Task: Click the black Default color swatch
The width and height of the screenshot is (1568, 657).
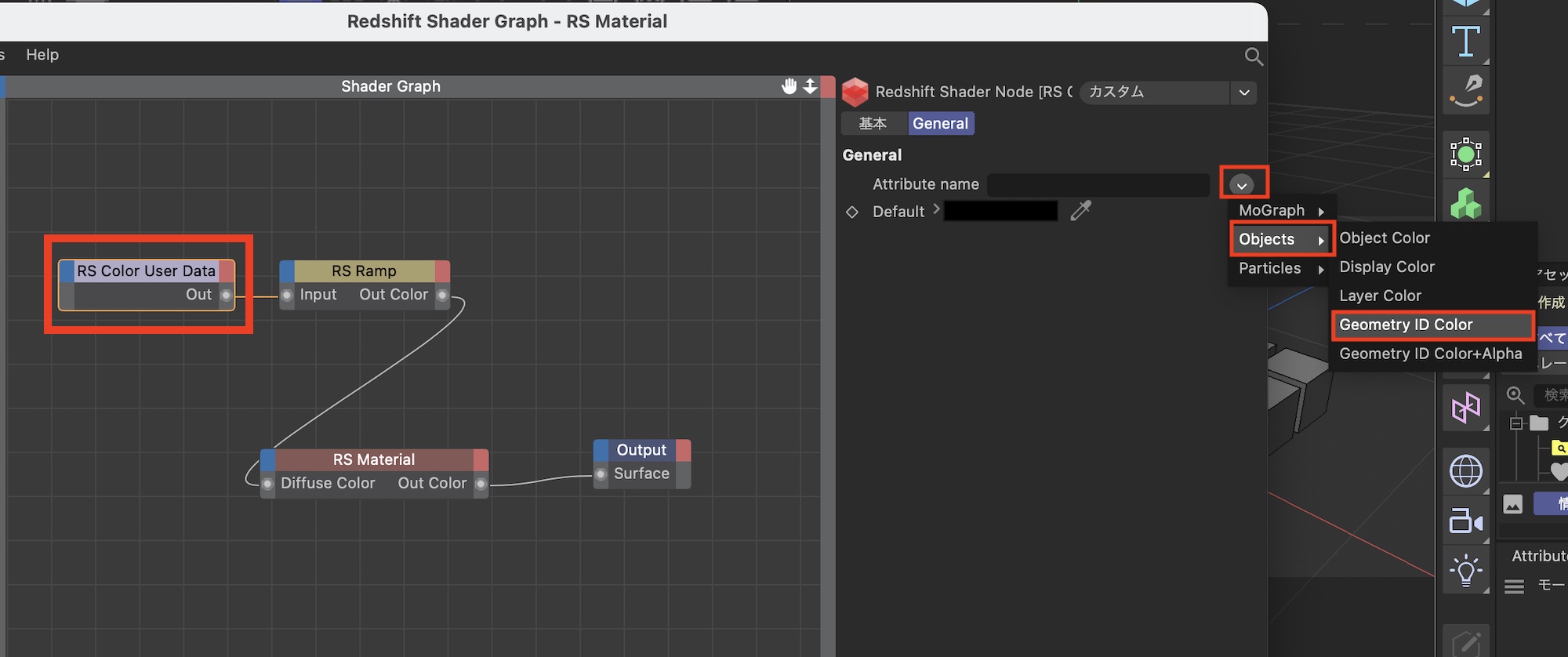Action: point(1000,211)
